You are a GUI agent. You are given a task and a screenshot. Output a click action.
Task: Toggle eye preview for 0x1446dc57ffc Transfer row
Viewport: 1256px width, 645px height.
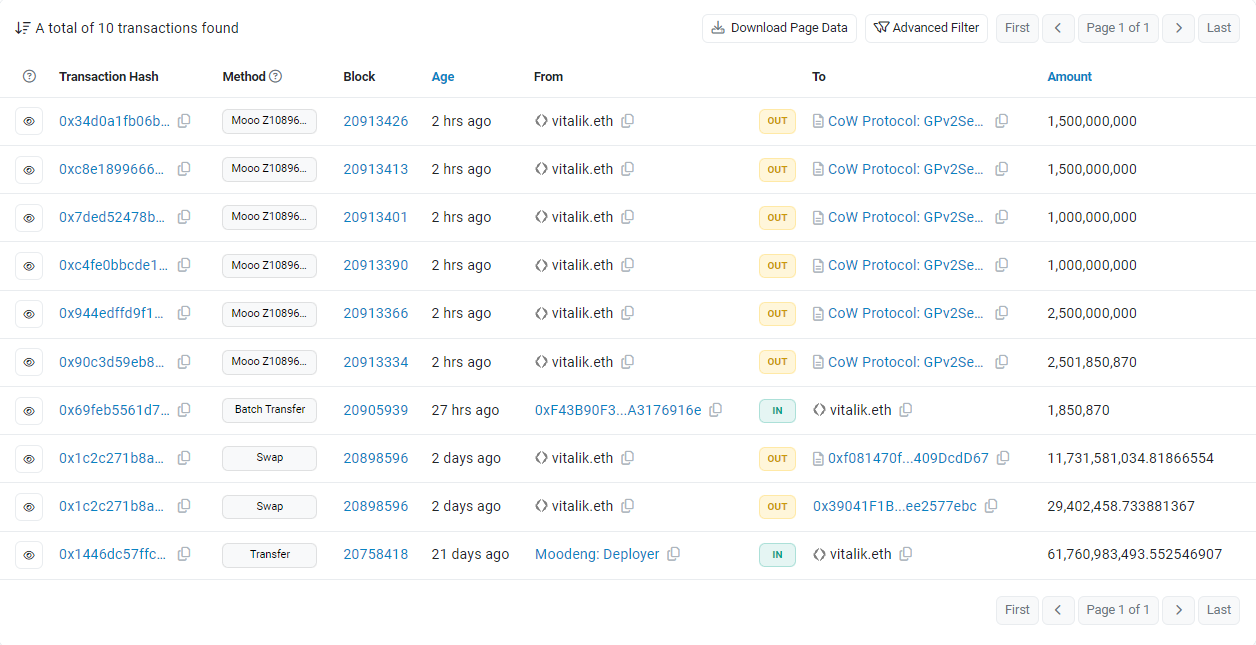(29, 554)
